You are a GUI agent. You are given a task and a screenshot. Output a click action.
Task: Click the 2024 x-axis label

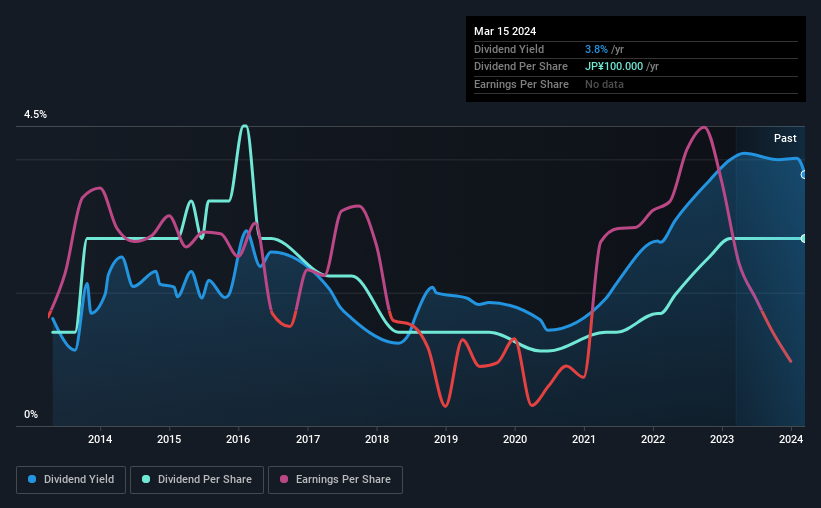point(791,439)
